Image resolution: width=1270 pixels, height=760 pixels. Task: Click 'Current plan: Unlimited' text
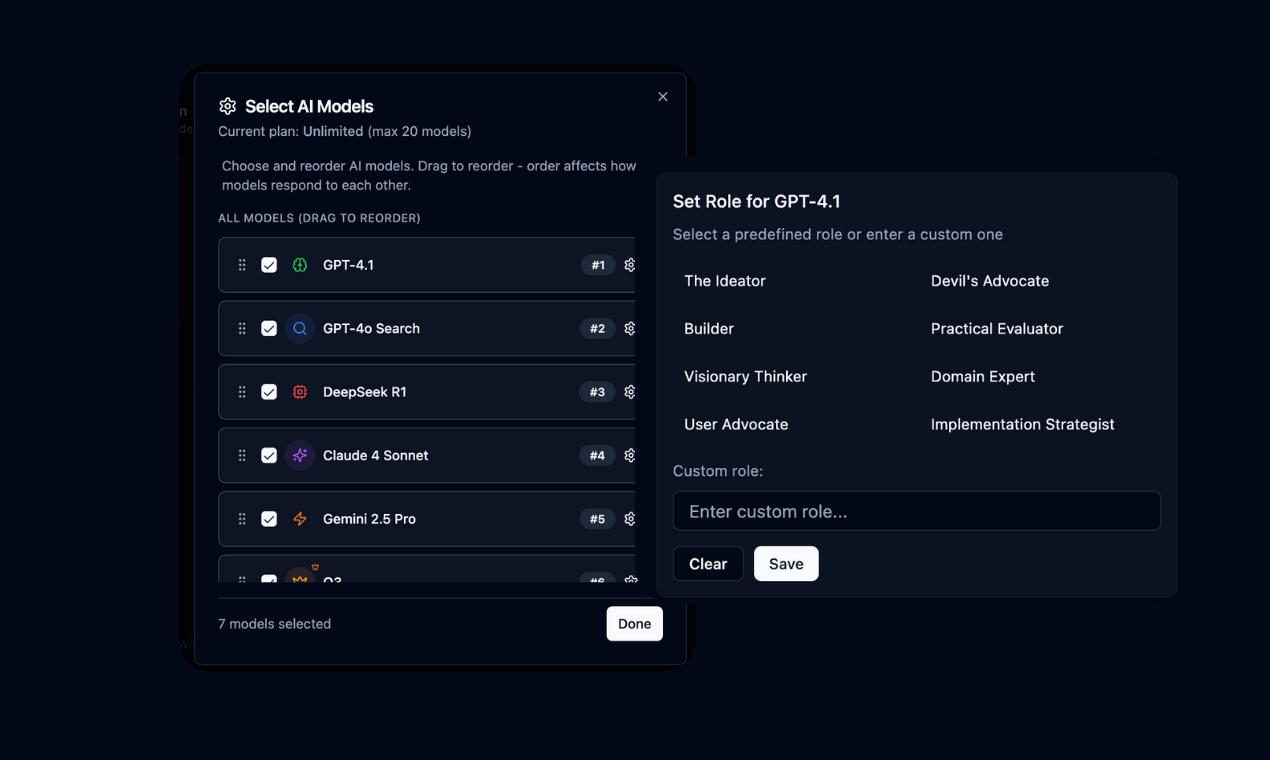coord(290,131)
